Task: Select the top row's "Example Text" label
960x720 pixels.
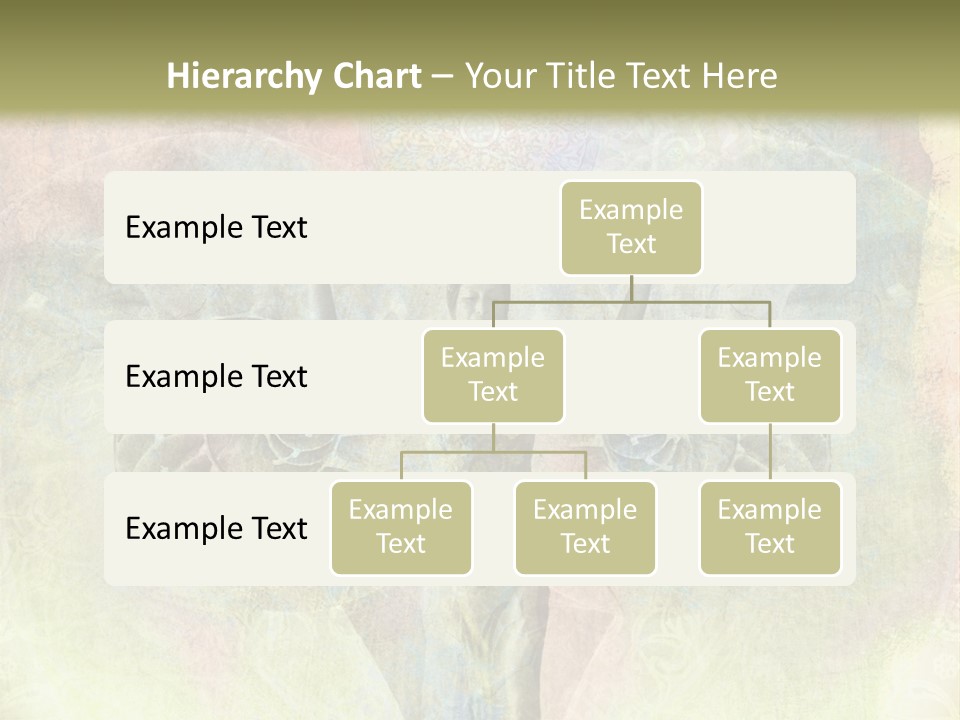Action: click(x=216, y=228)
